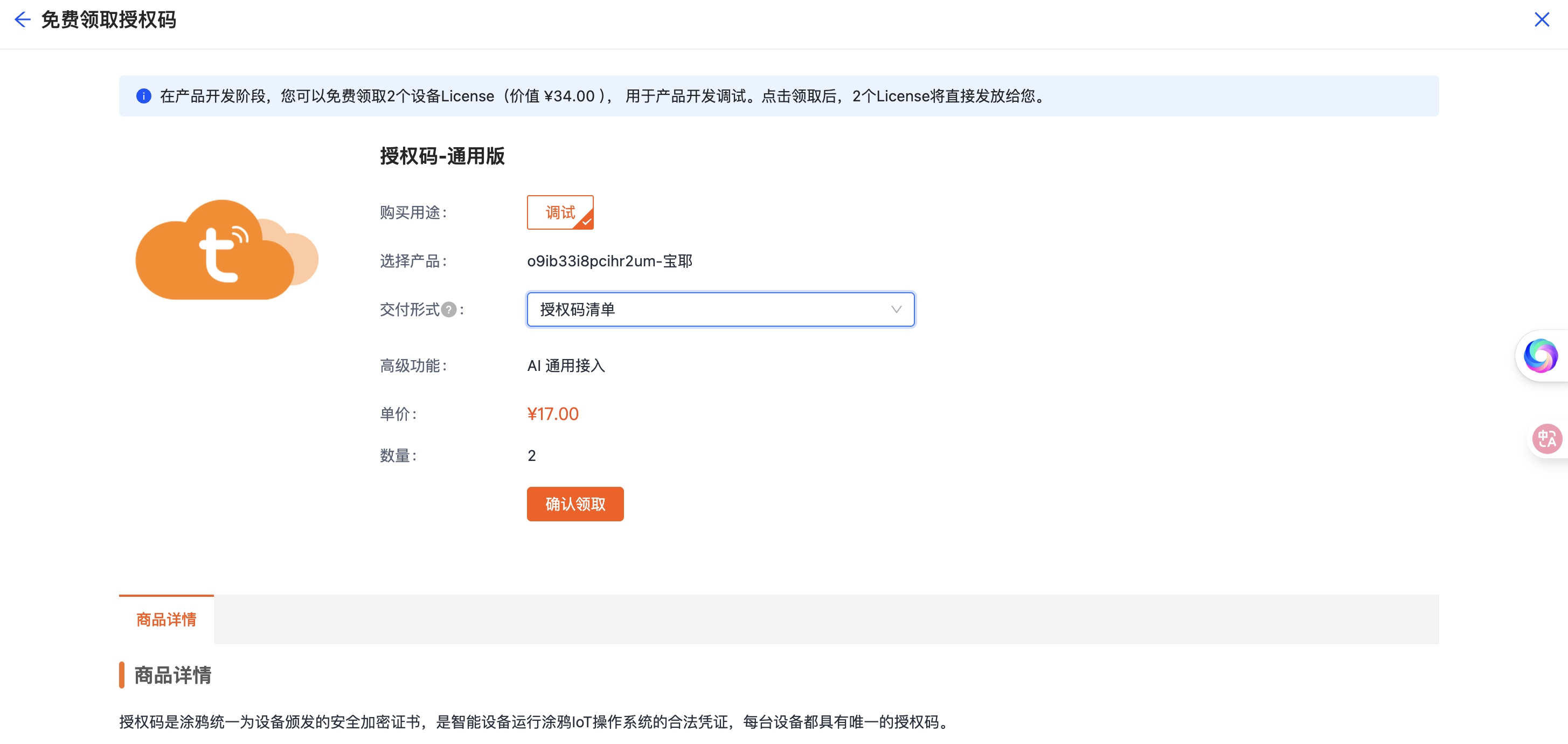Screen dimensions: 1568x744
Task: Close the free license dialog
Action: pyautogui.click(x=1541, y=19)
